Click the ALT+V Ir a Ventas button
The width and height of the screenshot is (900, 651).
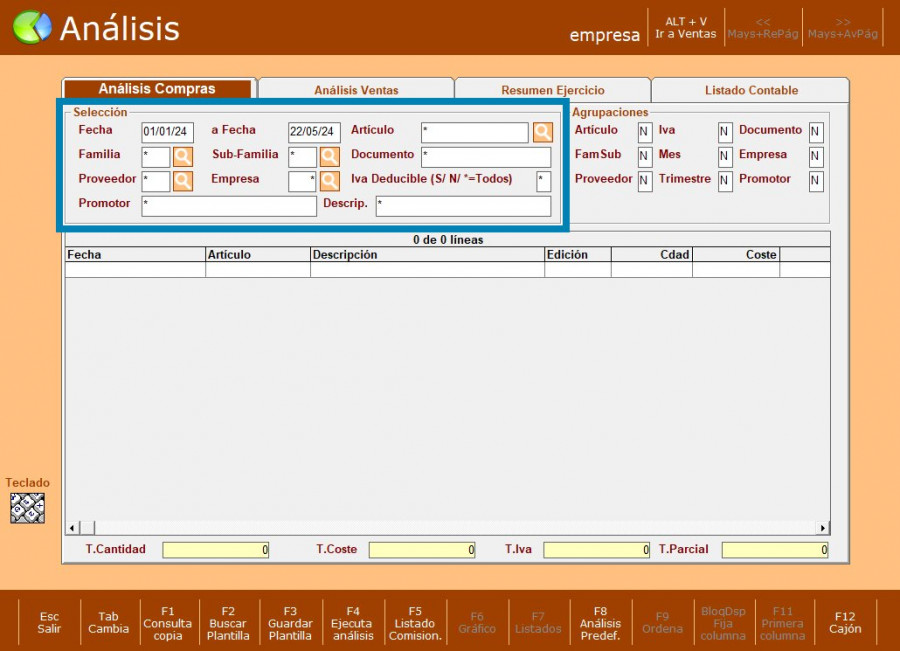coord(685,28)
